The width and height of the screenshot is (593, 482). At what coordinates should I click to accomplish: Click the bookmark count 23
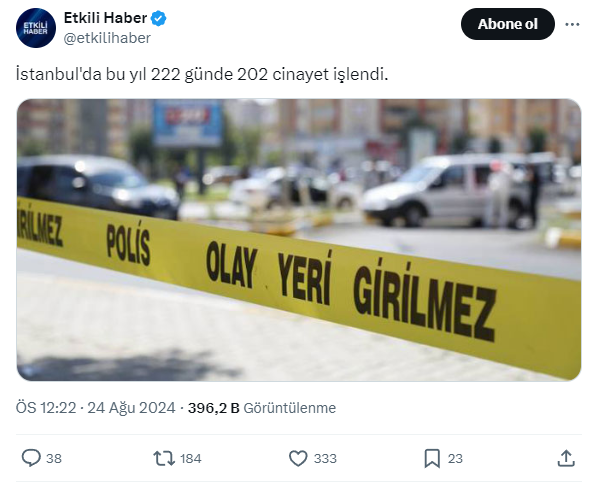(455, 459)
